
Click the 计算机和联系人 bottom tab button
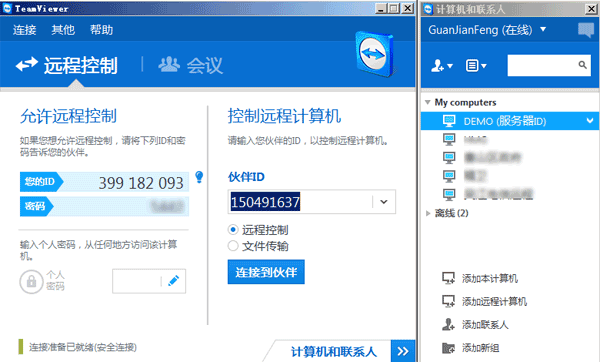[x=334, y=351]
